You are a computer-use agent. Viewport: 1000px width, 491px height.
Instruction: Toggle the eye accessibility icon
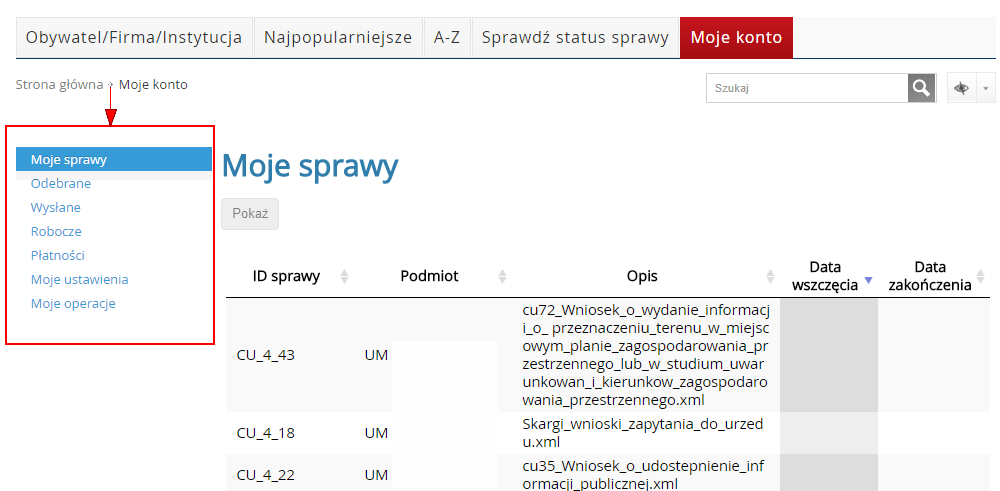pyautogui.click(x=962, y=88)
